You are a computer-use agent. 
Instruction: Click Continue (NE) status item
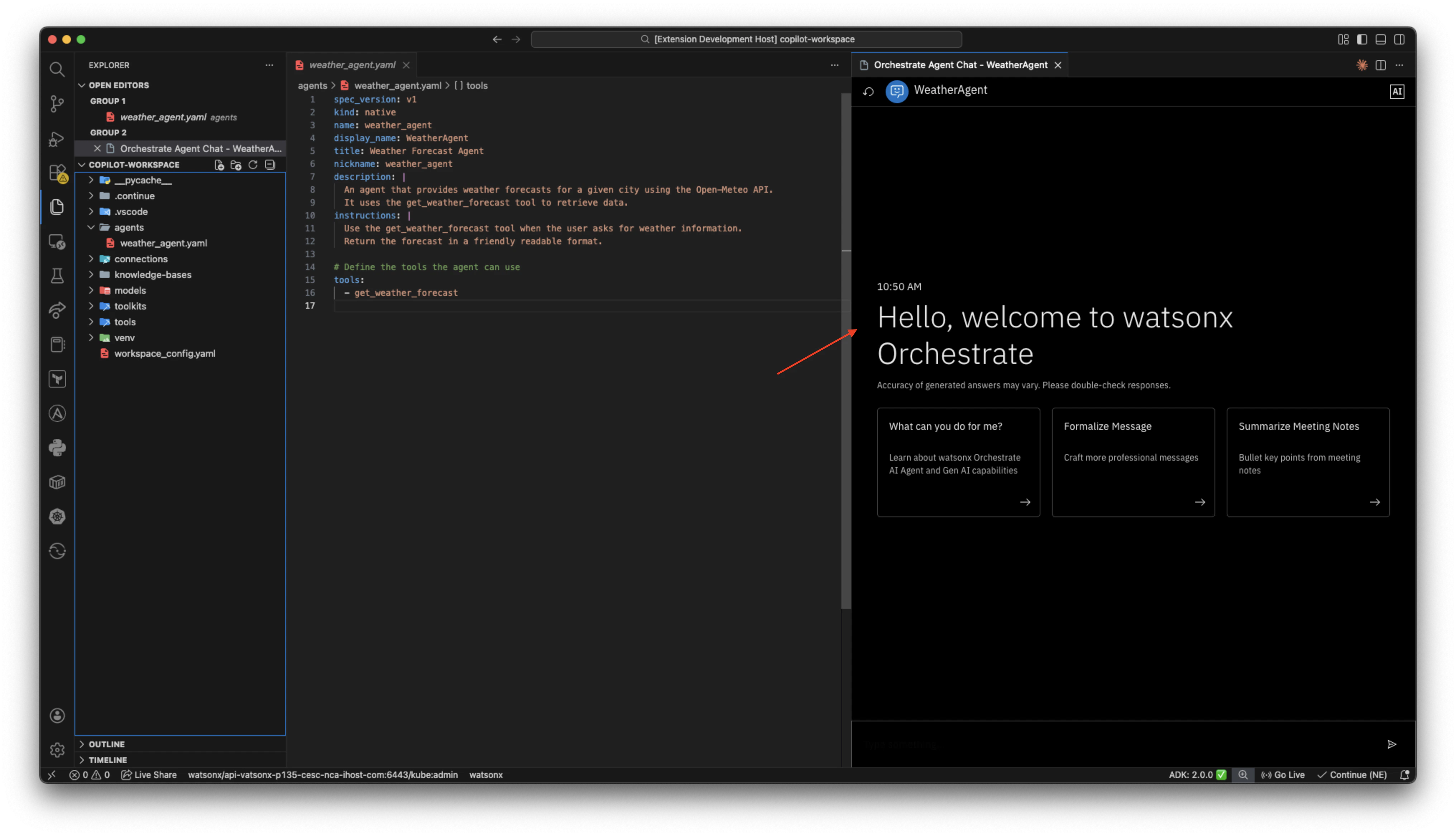tap(1352, 774)
